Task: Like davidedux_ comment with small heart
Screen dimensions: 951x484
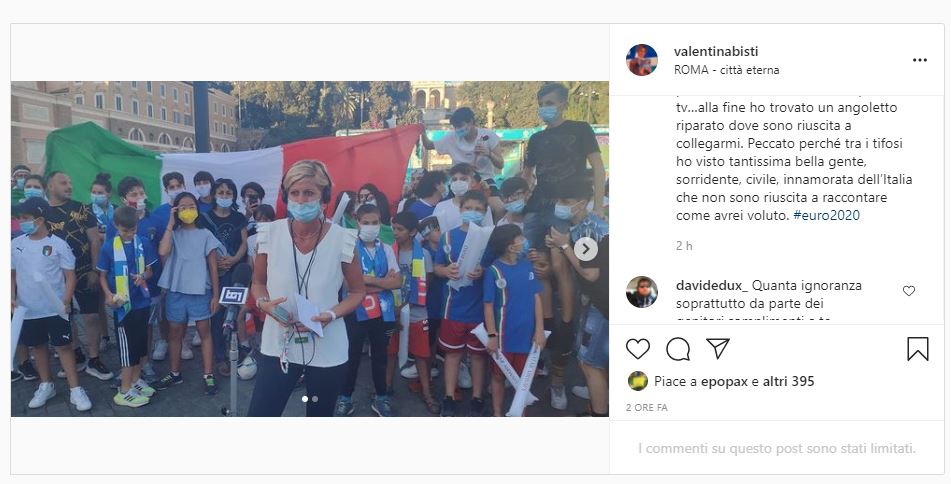Action: 909,291
